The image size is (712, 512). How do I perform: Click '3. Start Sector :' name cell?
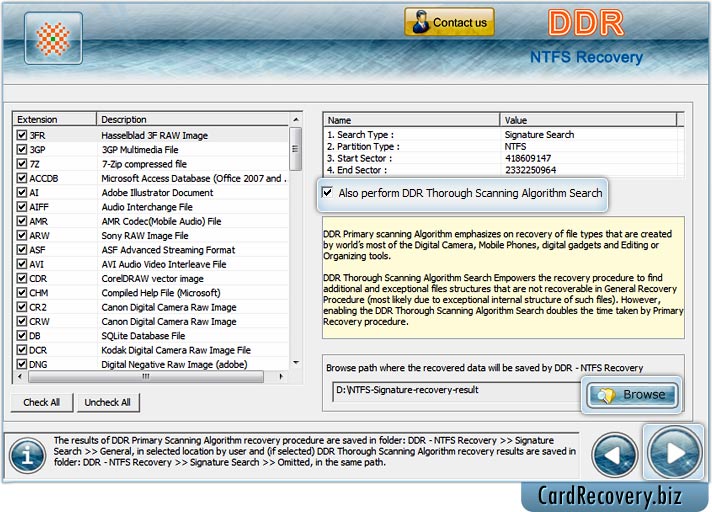[x=359, y=158]
